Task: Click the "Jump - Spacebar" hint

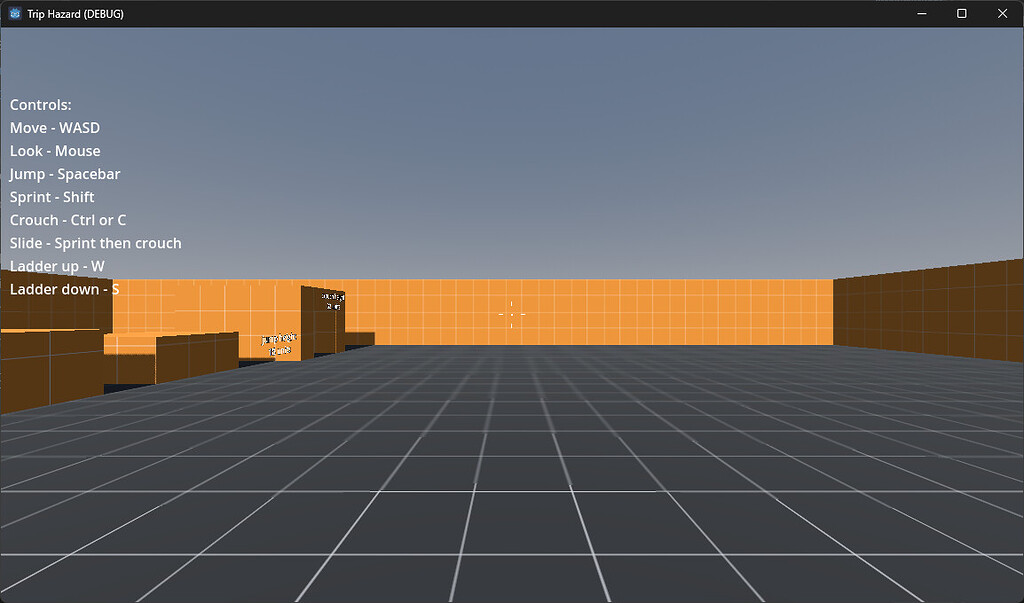Action: [65, 174]
